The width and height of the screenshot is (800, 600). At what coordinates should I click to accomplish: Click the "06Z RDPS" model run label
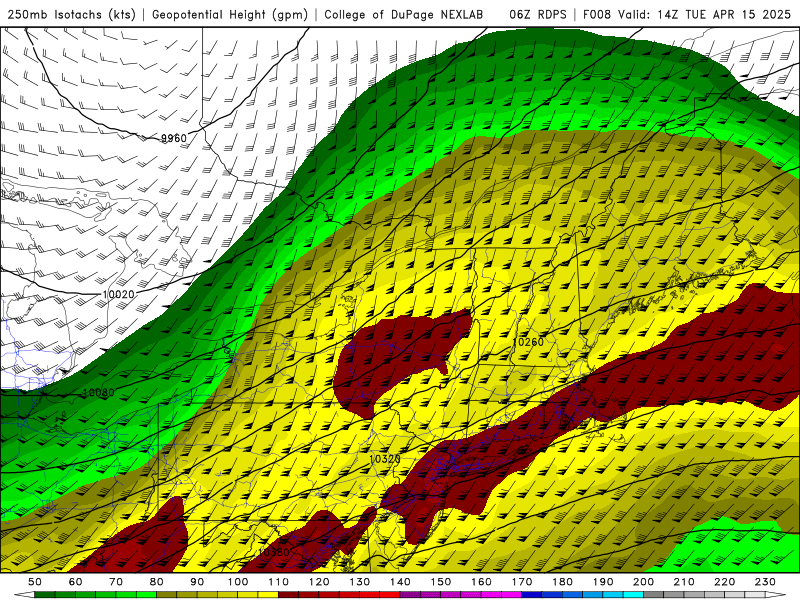[537, 14]
